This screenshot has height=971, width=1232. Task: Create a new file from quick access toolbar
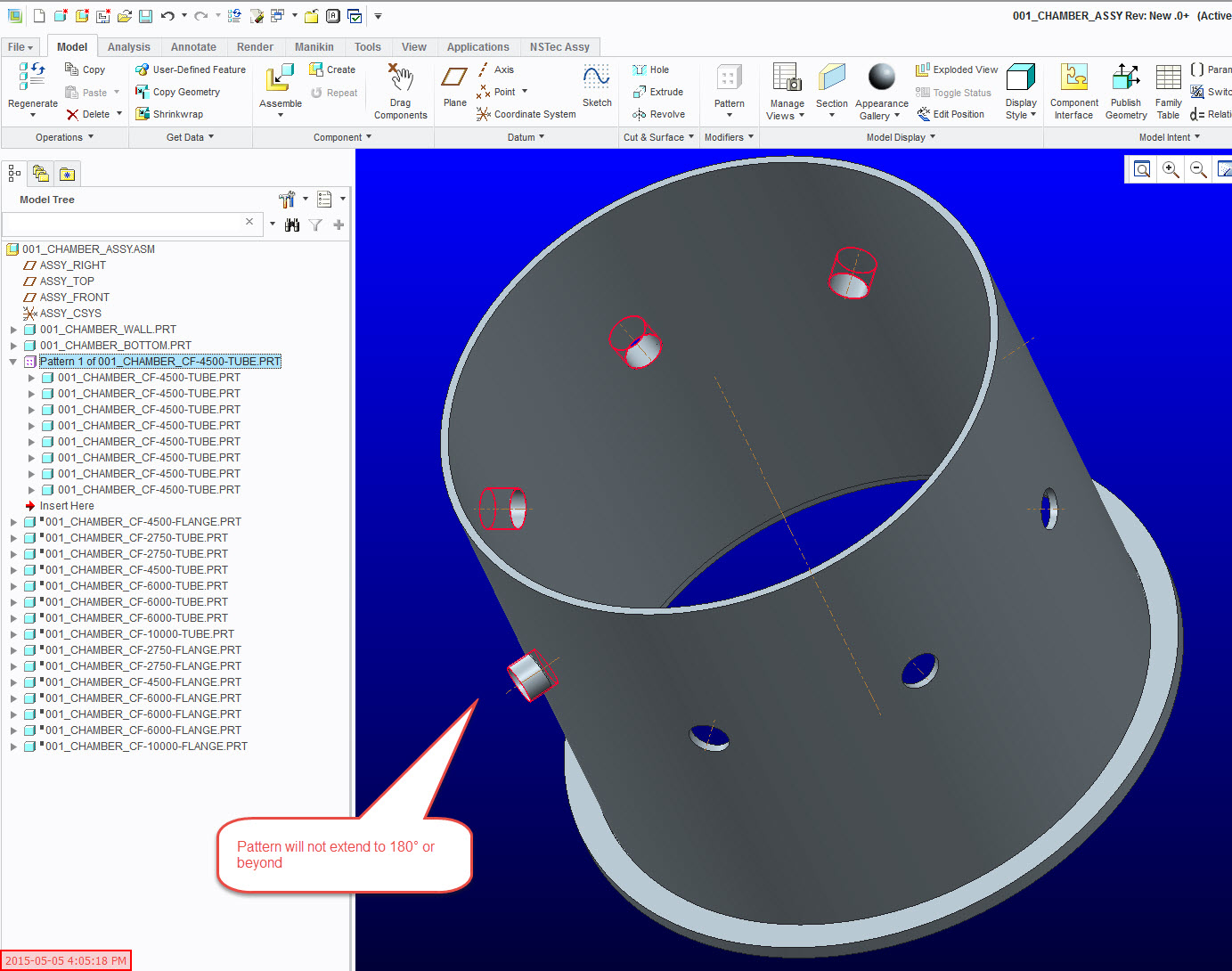pos(39,16)
